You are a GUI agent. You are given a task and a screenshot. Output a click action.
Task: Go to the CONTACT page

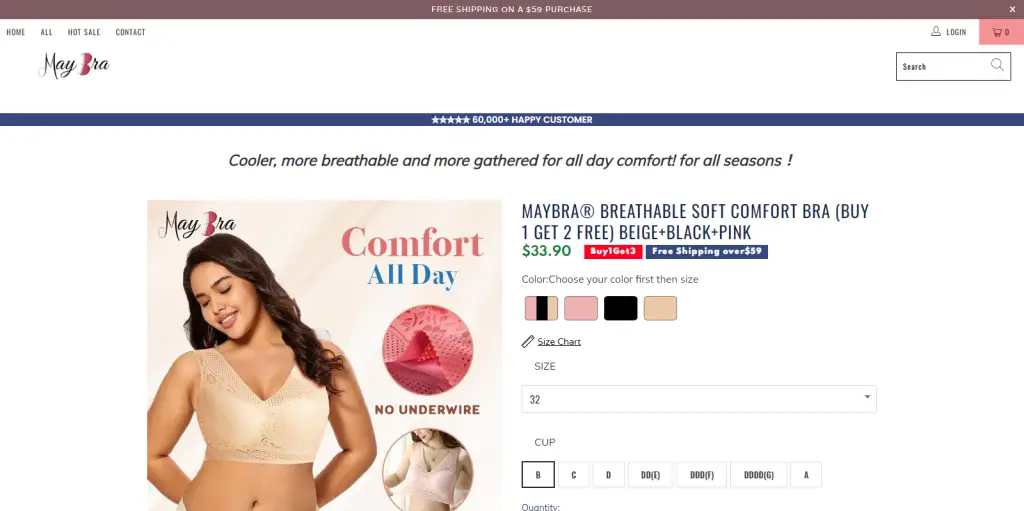(131, 32)
